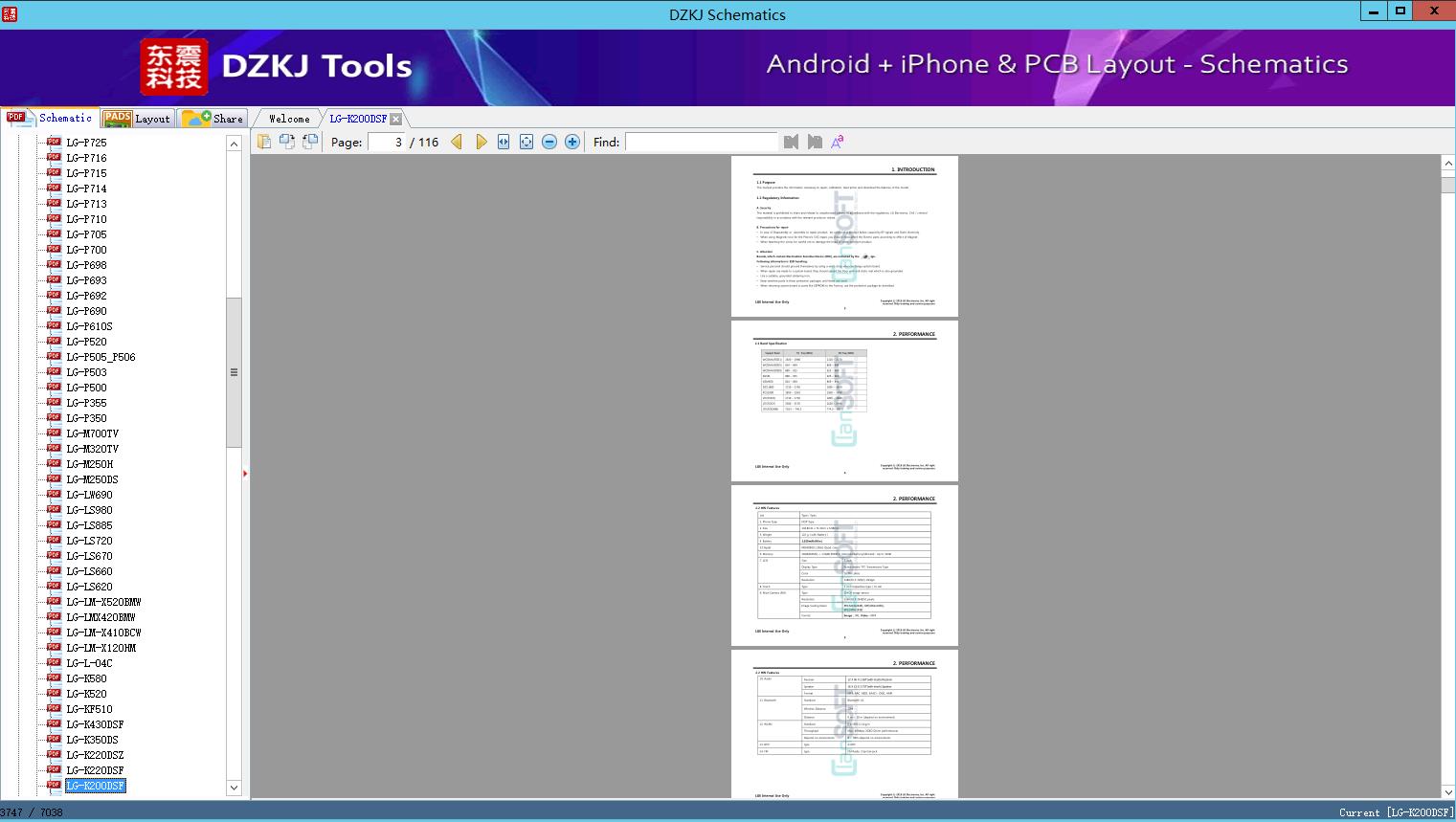Close the LG-K200DSF document tab
The height and width of the screenshot is (822, 1456).
tap(396, 119)
